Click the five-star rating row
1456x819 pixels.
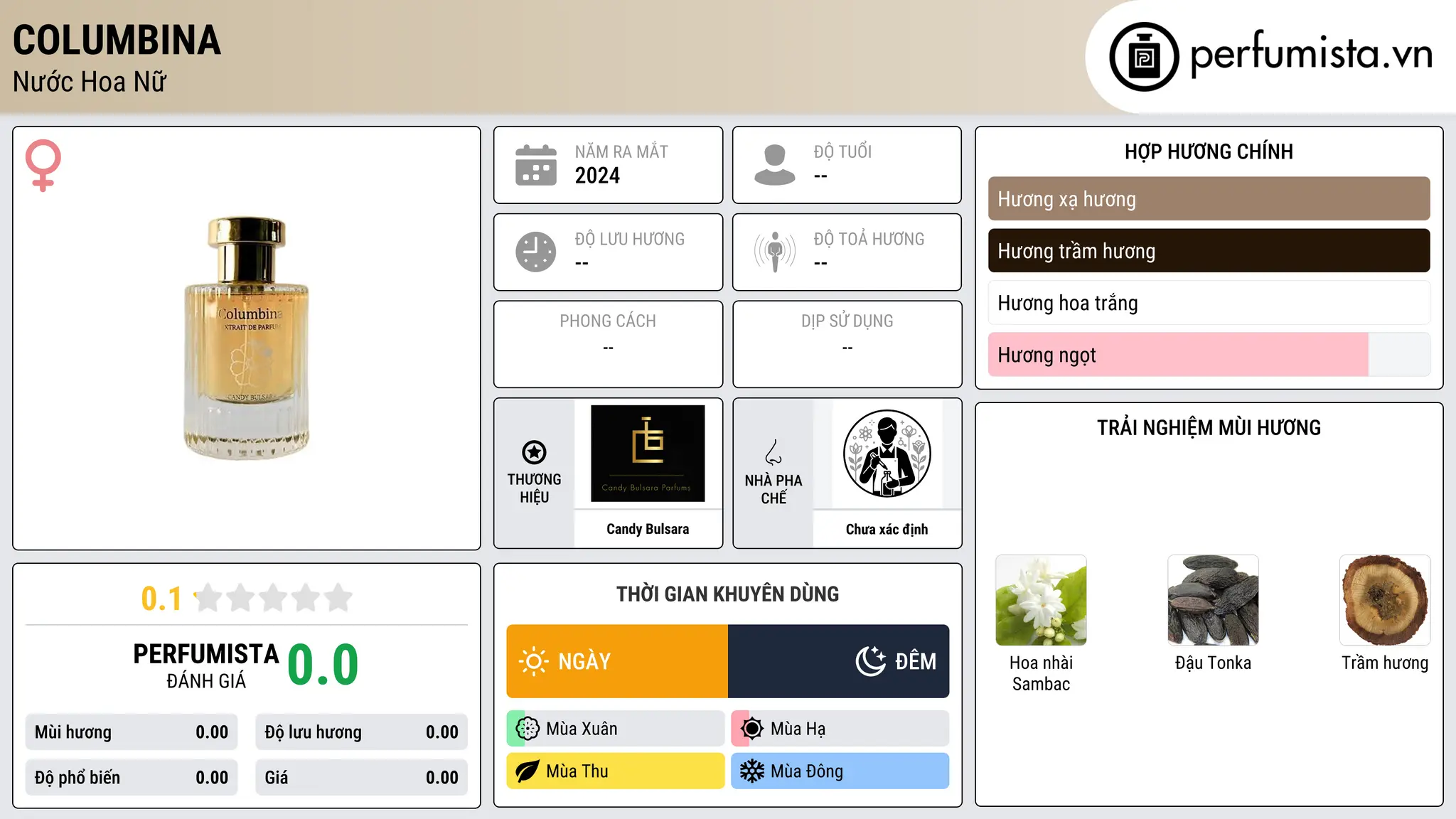(x=274, y=598)
